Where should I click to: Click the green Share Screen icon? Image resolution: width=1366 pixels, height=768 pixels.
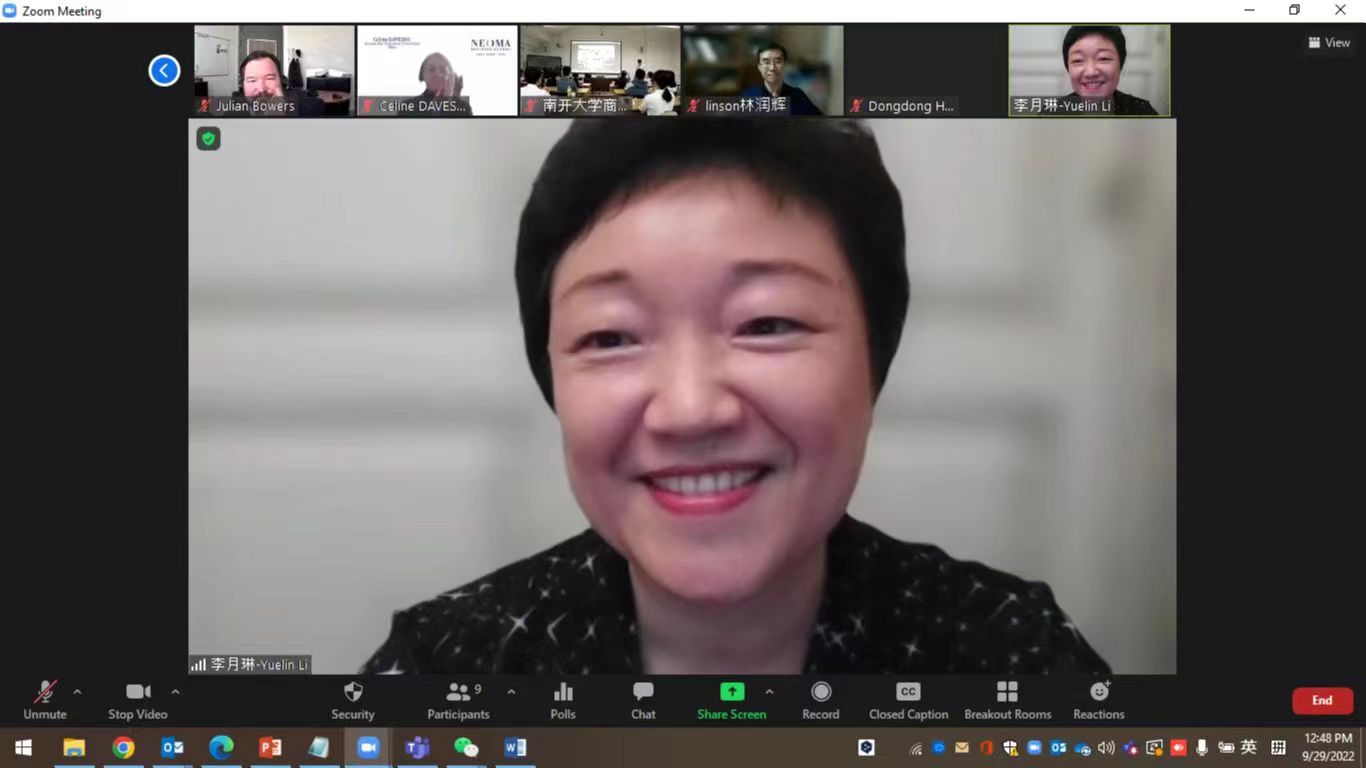732,692
